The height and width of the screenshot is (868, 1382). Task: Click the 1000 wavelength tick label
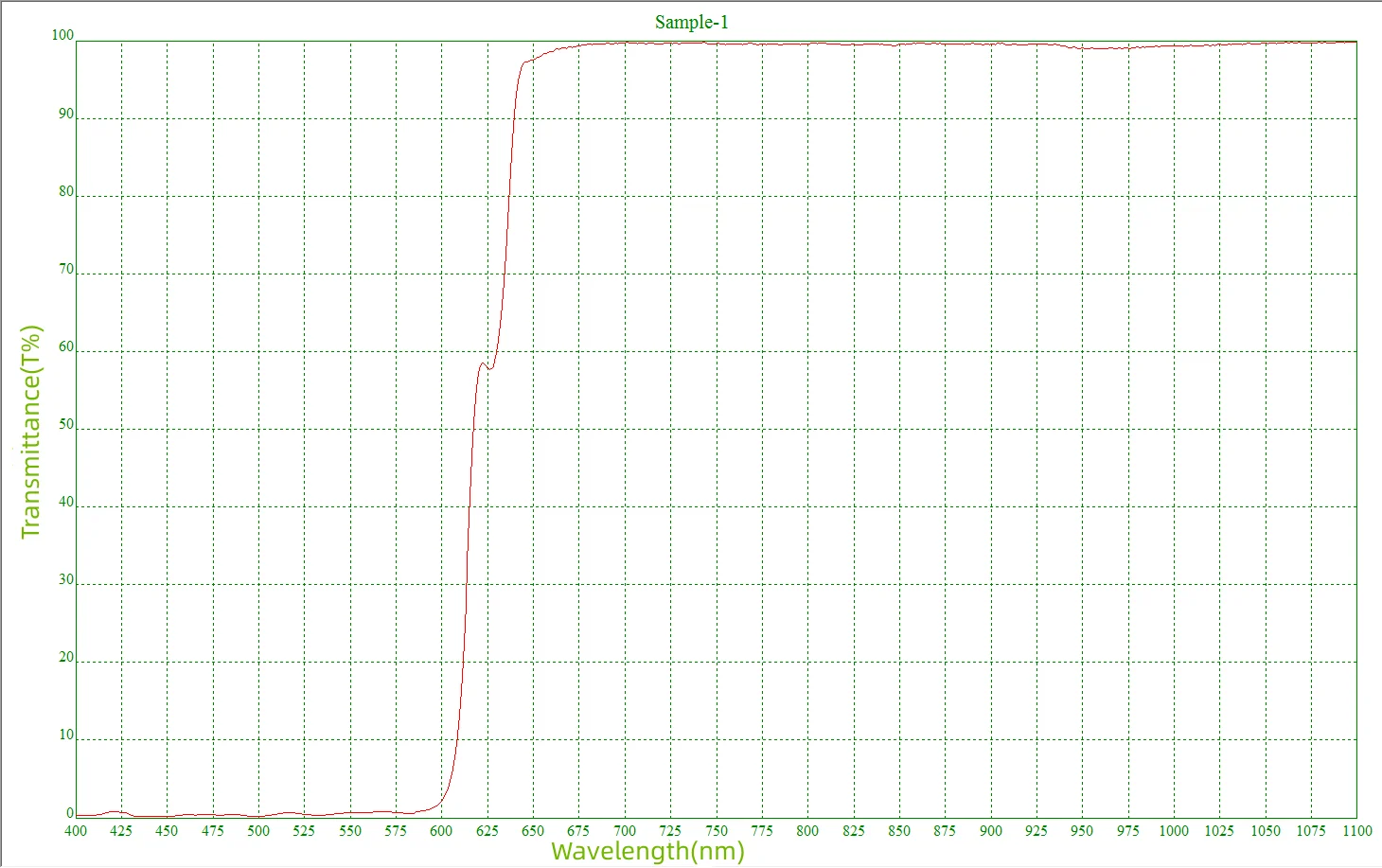click(1174, 830)
